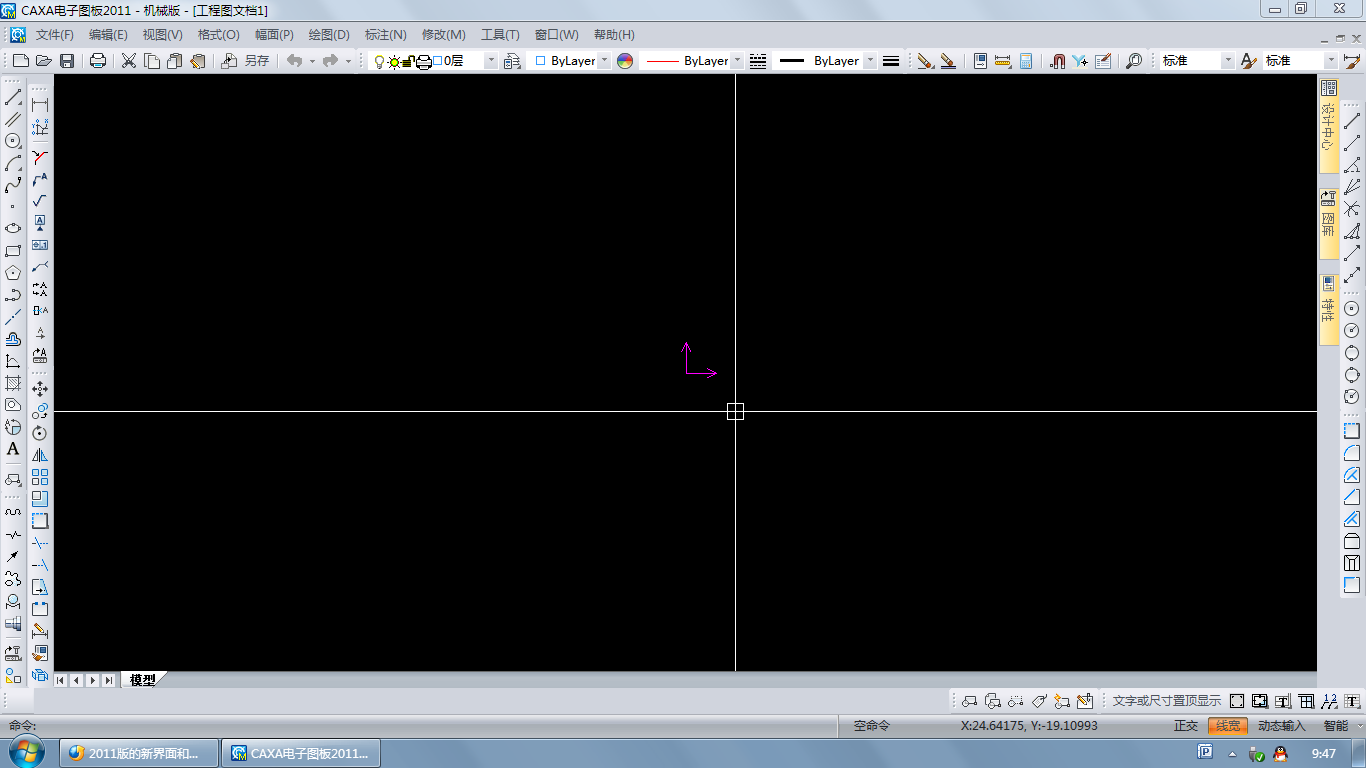Image resolution: width=1366 pixels, height=768 pixels.
Task: Click the Windows Start button
Action: [x=25, y=753]
